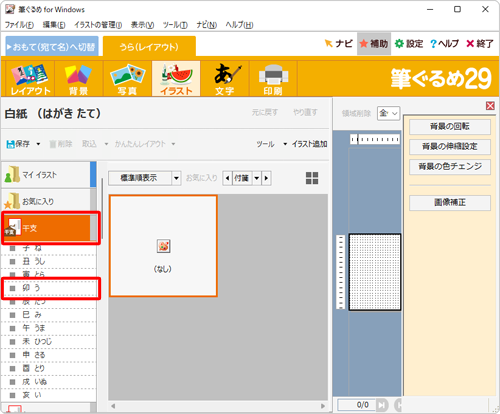Click 背景の回転 button

450,127
